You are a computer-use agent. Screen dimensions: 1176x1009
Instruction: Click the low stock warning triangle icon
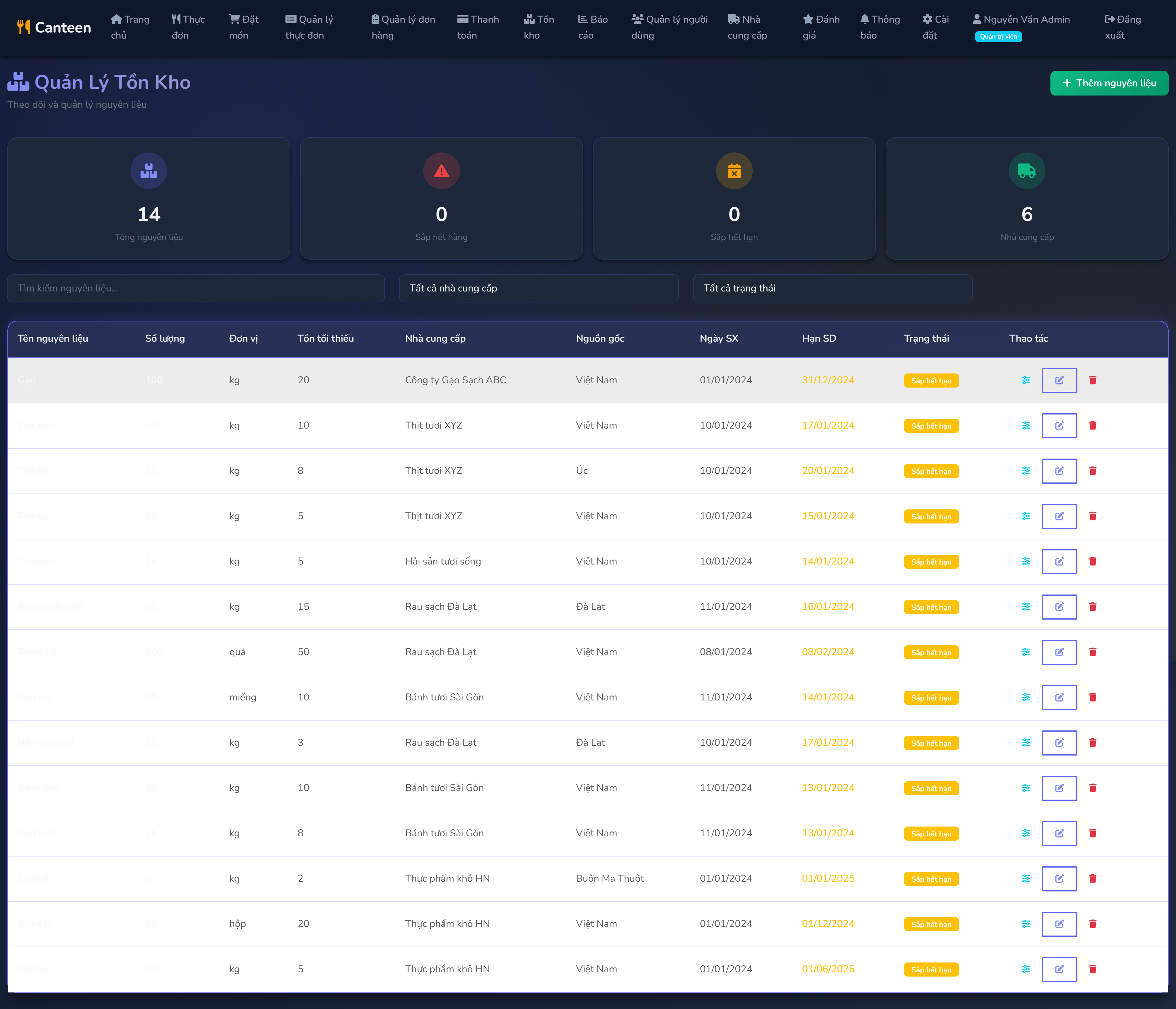(442, 171)
